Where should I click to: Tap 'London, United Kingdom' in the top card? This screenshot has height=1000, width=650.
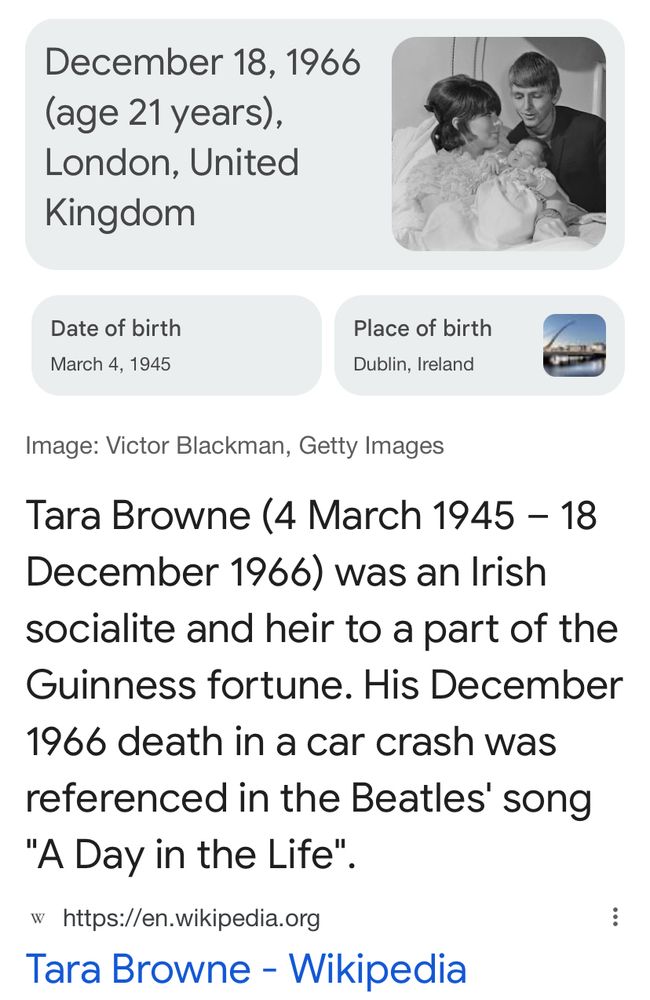172,188
